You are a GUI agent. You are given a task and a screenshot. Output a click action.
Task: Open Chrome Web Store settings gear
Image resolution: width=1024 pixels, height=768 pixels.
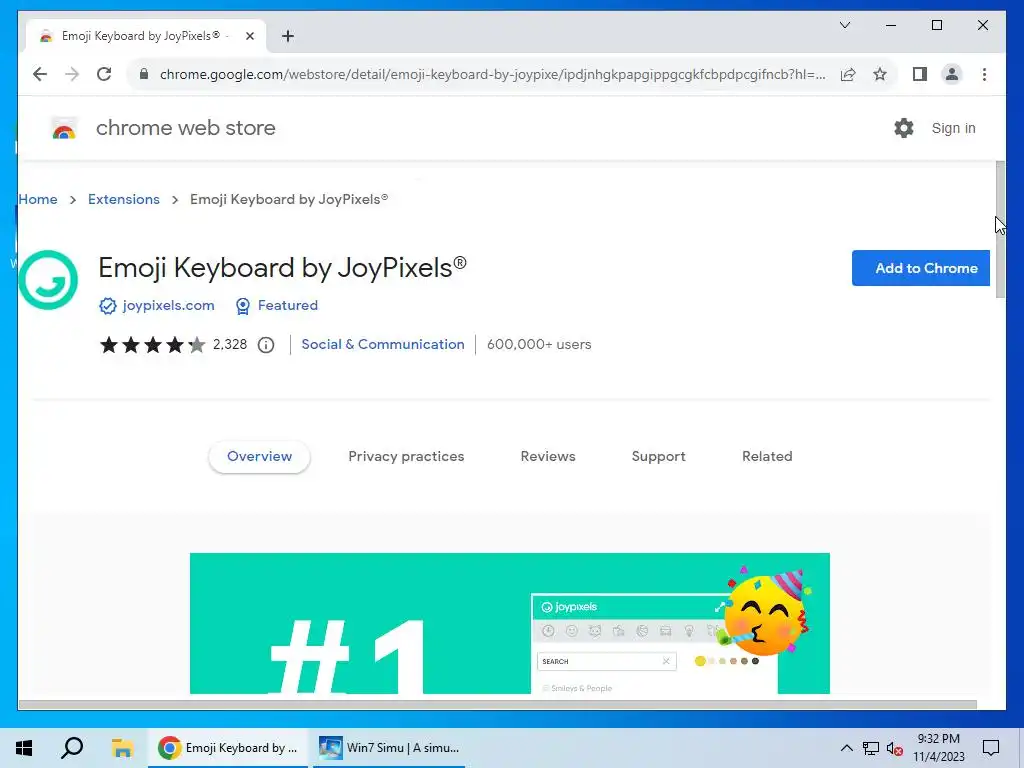(904, 128)
